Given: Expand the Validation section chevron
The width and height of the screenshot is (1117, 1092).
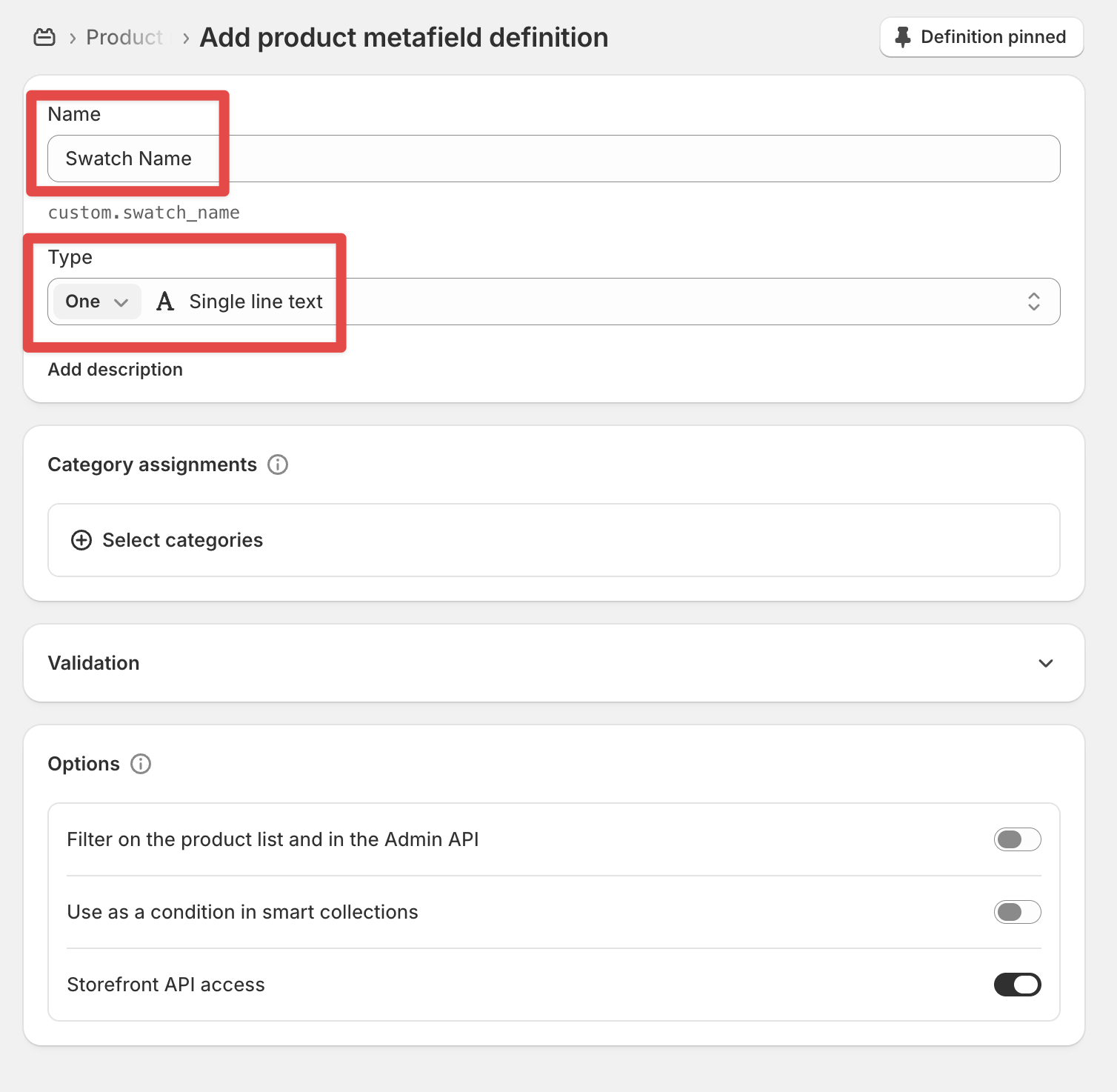Looking at the screenshot, I should tap(1045, 663).
